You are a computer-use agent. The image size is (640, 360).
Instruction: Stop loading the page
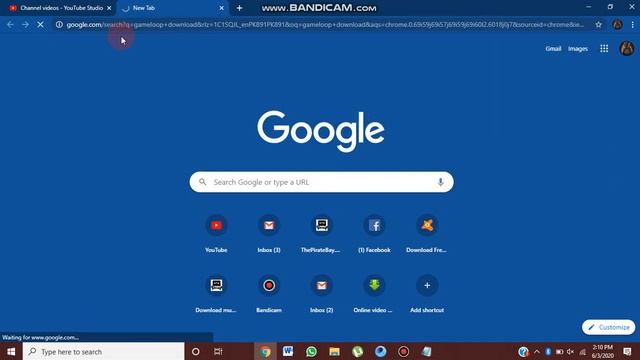40,24
